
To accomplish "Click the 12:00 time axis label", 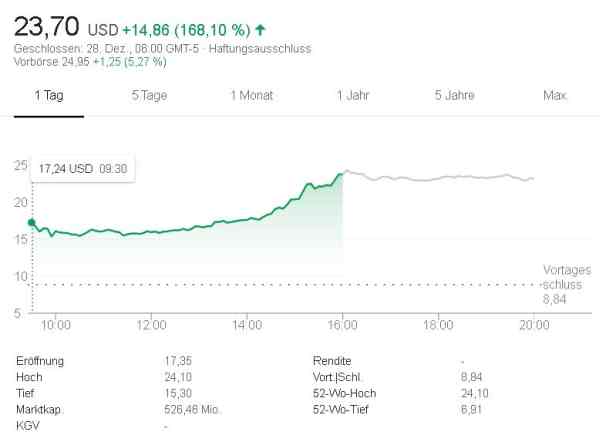I will pos(151,325).
